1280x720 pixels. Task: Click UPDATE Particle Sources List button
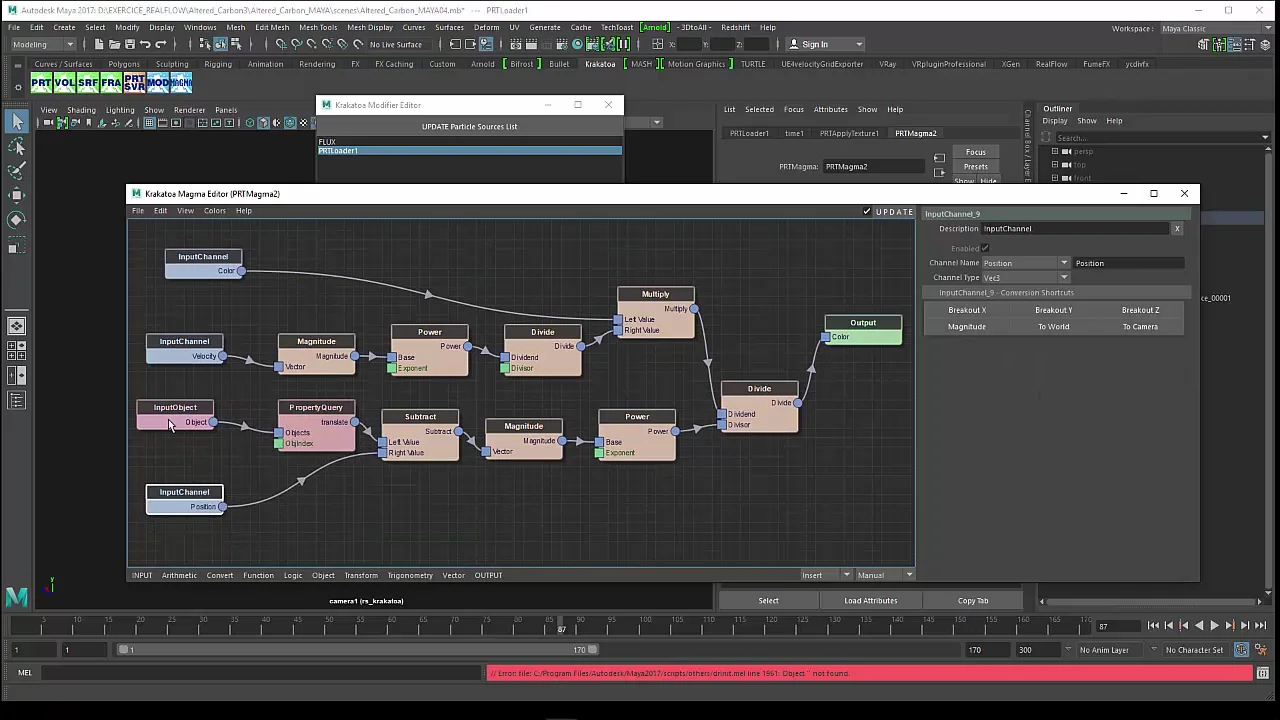[470, 127]
